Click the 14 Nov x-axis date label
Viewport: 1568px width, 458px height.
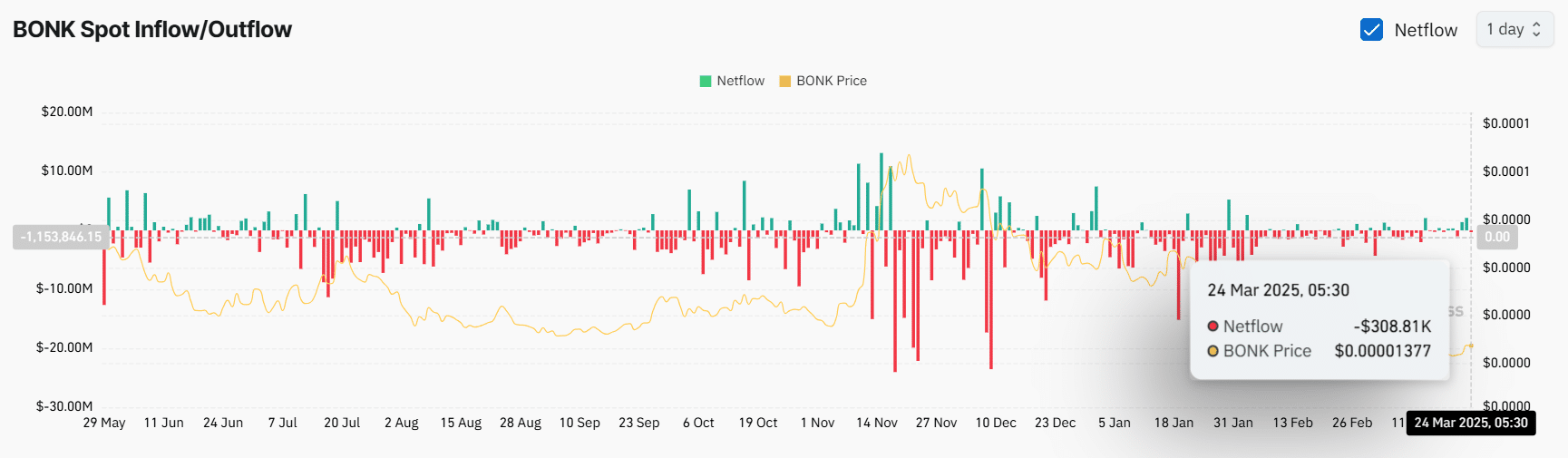pyautogui.click(x=876, y=423)
